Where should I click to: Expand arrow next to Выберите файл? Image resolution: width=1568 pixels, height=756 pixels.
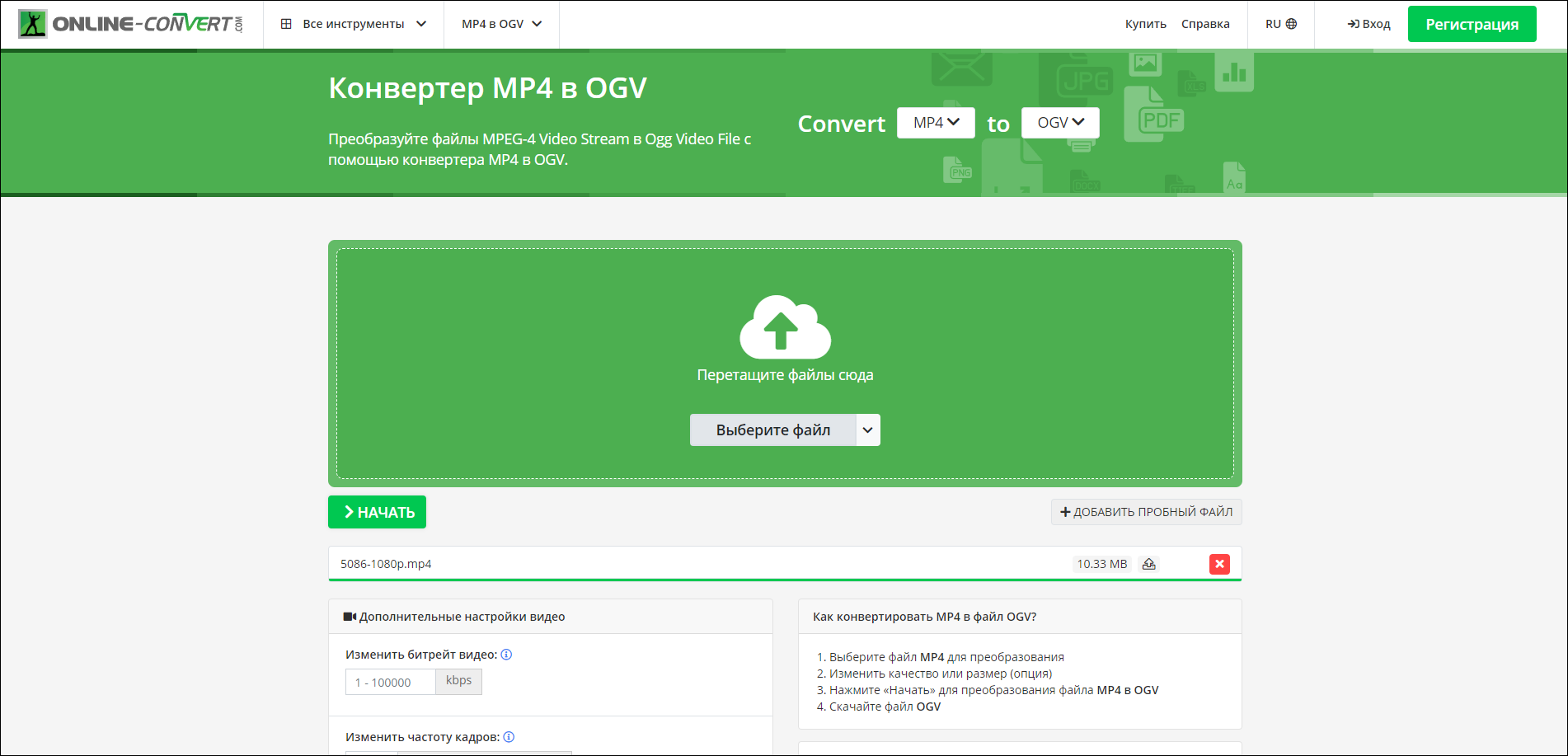868,430
